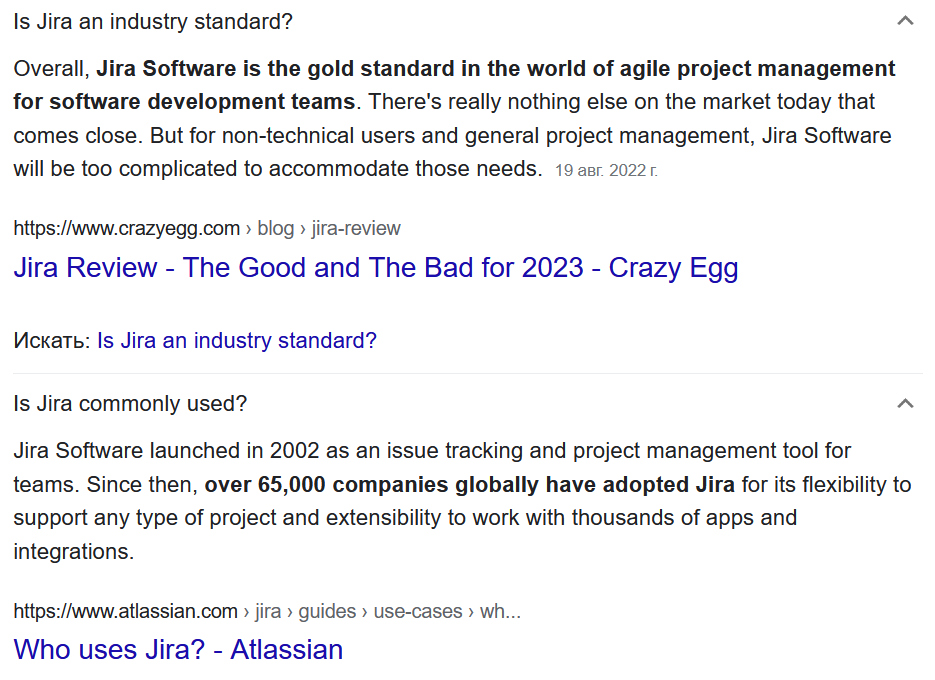The width and height of the screenshot is (935, 680).
Task: Click the "Is Jira commonly used?" question heading
Action: (x=130, y=404)
